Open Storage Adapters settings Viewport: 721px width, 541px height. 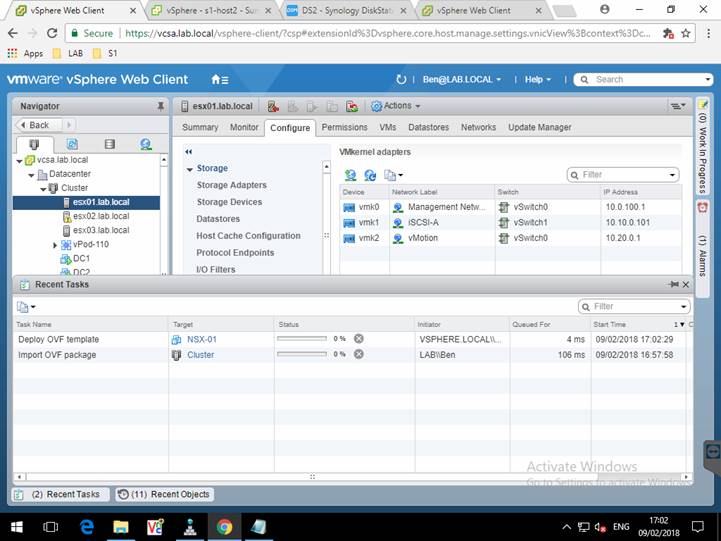pyautogui.click(x=232, y=185)
